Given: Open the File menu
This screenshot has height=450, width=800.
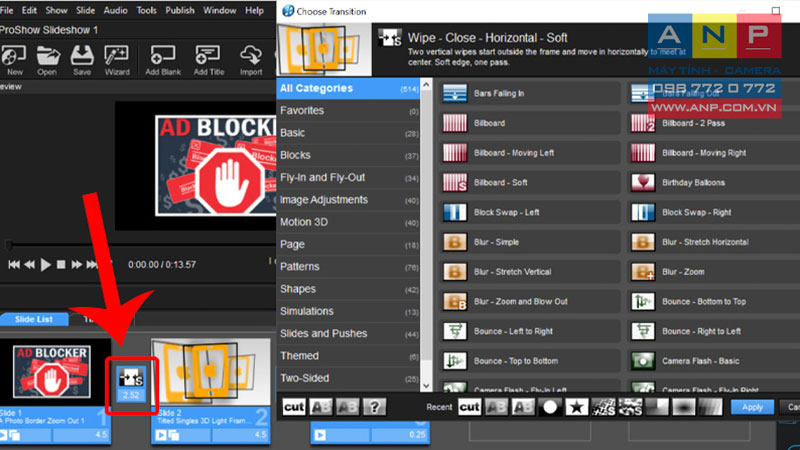Looking at the screenshot, I should [x=7, y=10].
